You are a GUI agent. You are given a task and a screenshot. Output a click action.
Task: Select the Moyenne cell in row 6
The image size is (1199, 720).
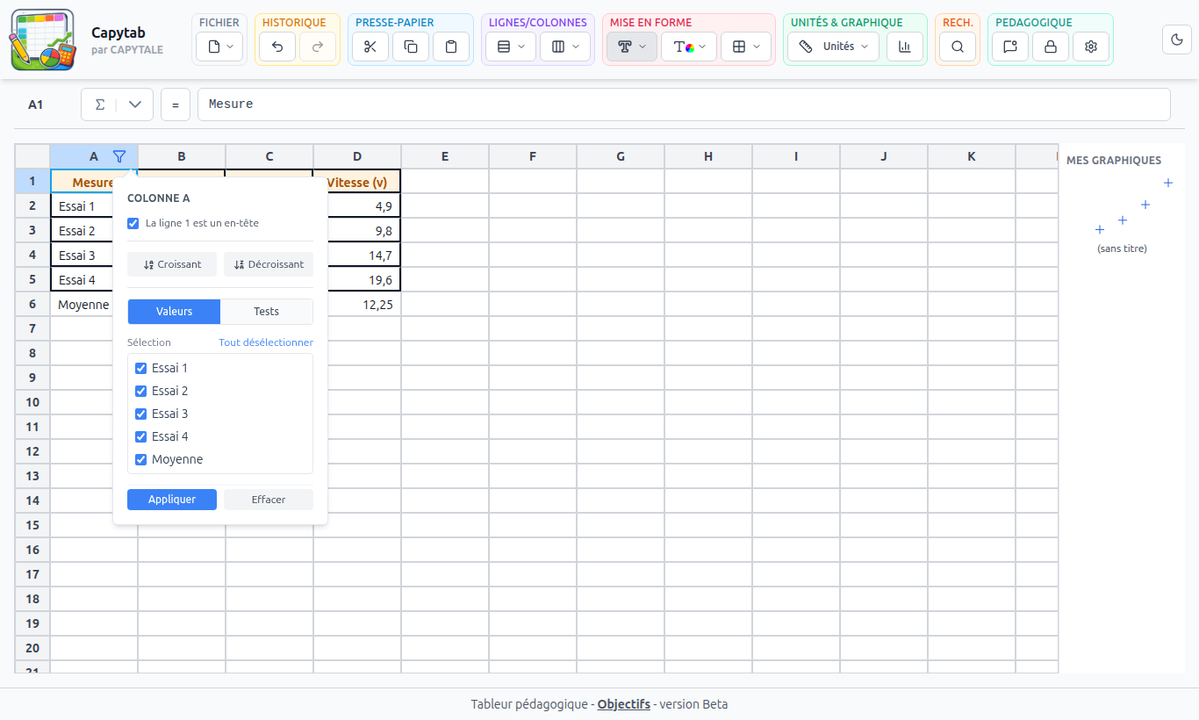83,304
